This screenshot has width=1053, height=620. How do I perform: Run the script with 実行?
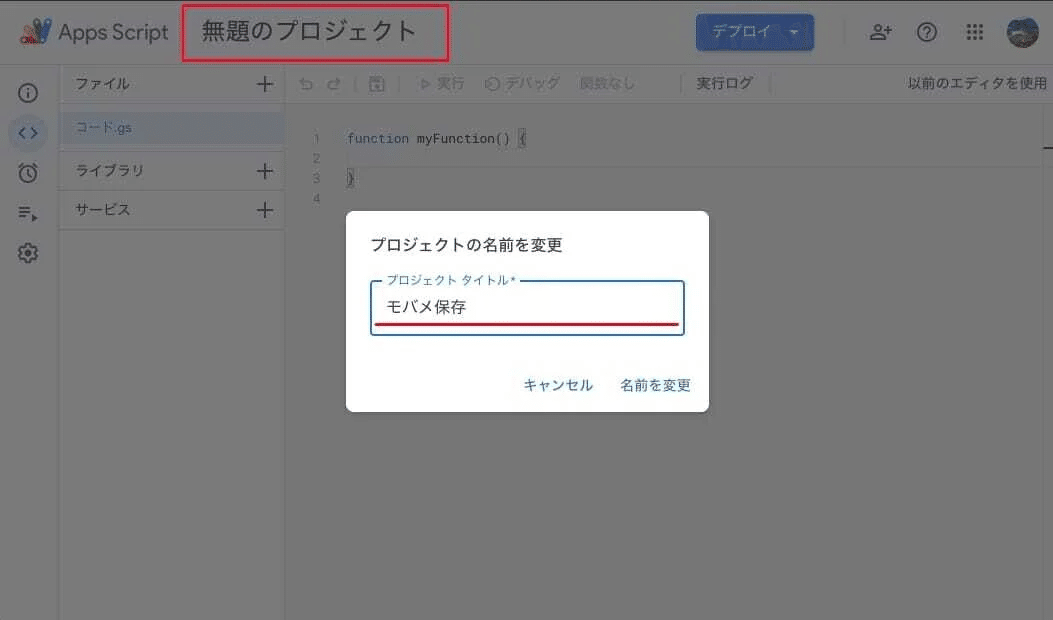point(442,84)
